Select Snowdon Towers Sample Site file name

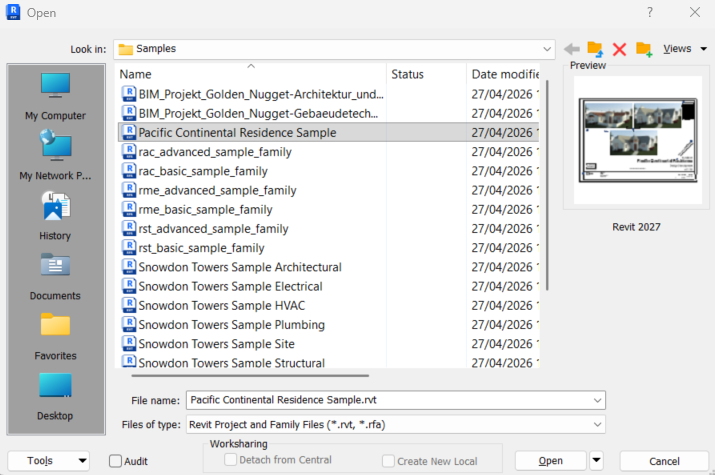coord(217,344)
